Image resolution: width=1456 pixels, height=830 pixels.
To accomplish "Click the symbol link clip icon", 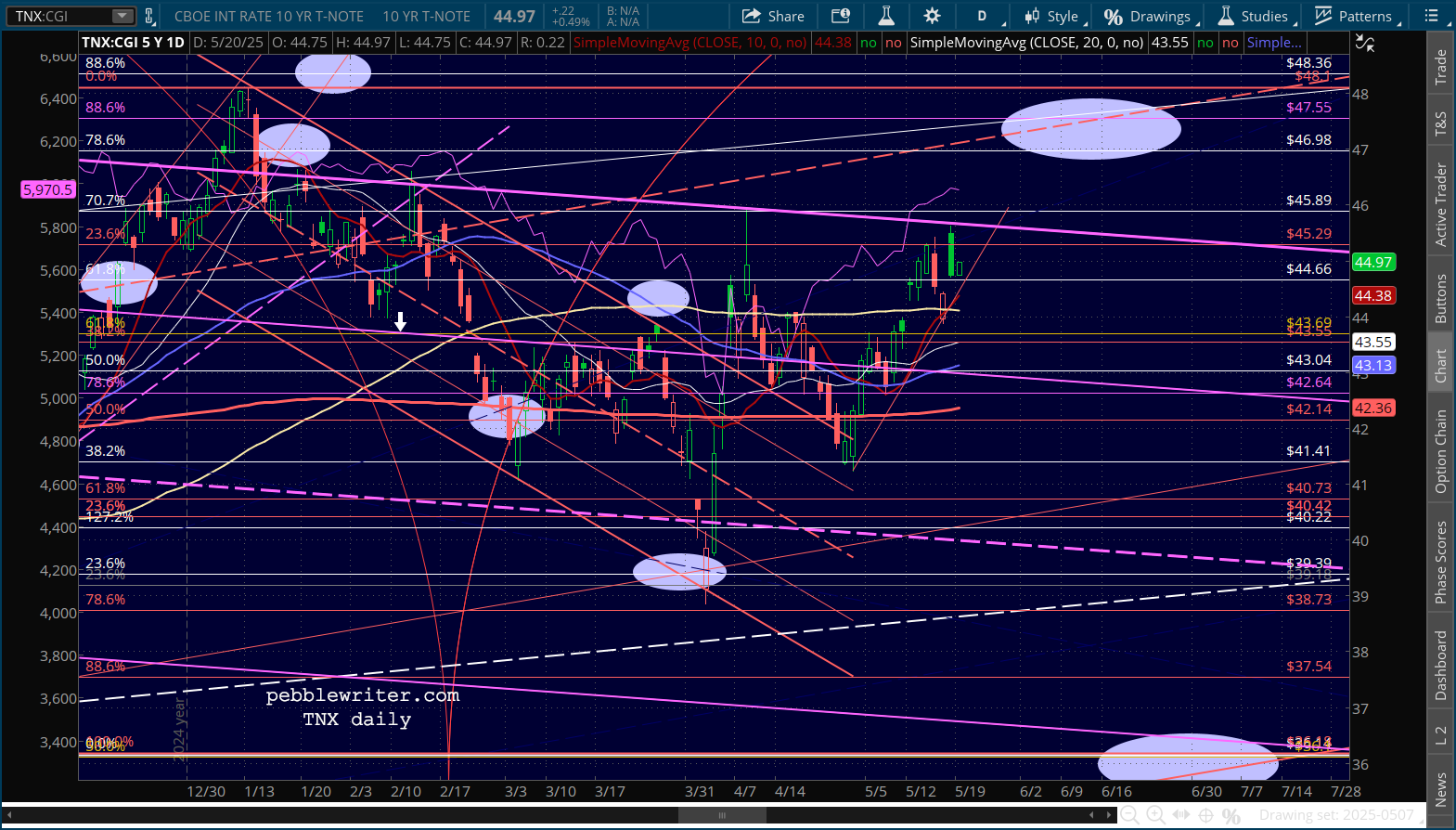I will point(148,16).
